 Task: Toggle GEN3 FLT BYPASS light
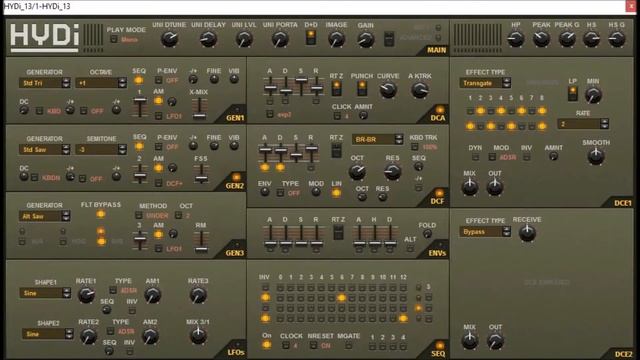tap(101, 214)
